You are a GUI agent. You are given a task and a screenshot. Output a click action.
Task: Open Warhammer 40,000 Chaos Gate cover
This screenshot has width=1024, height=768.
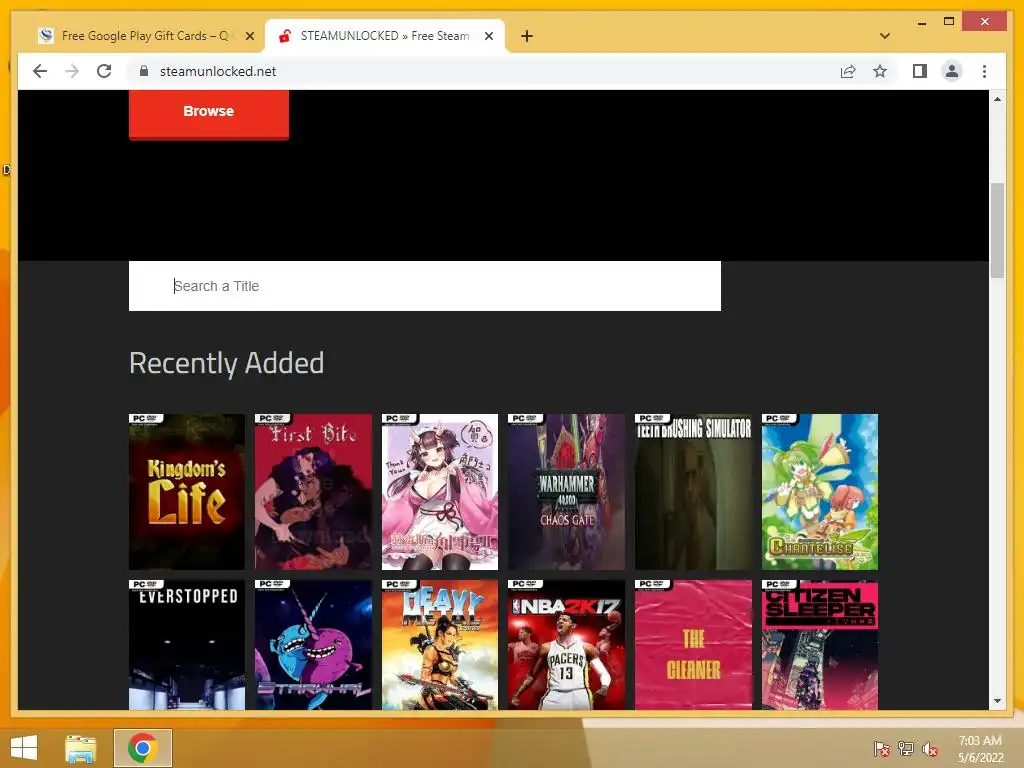pos(566,492)
